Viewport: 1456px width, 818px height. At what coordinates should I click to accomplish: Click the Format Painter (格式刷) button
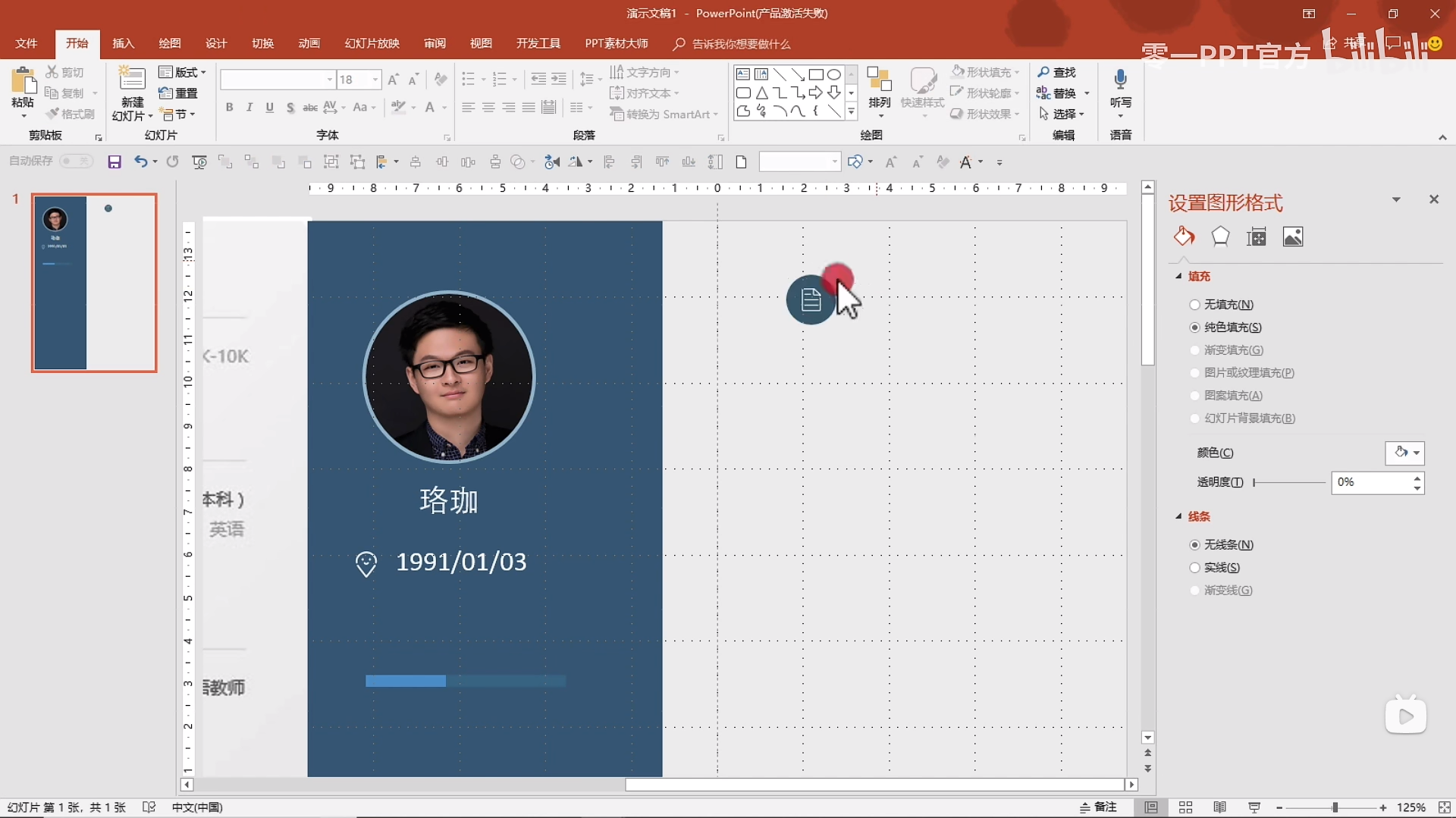[x=71, y=114]
